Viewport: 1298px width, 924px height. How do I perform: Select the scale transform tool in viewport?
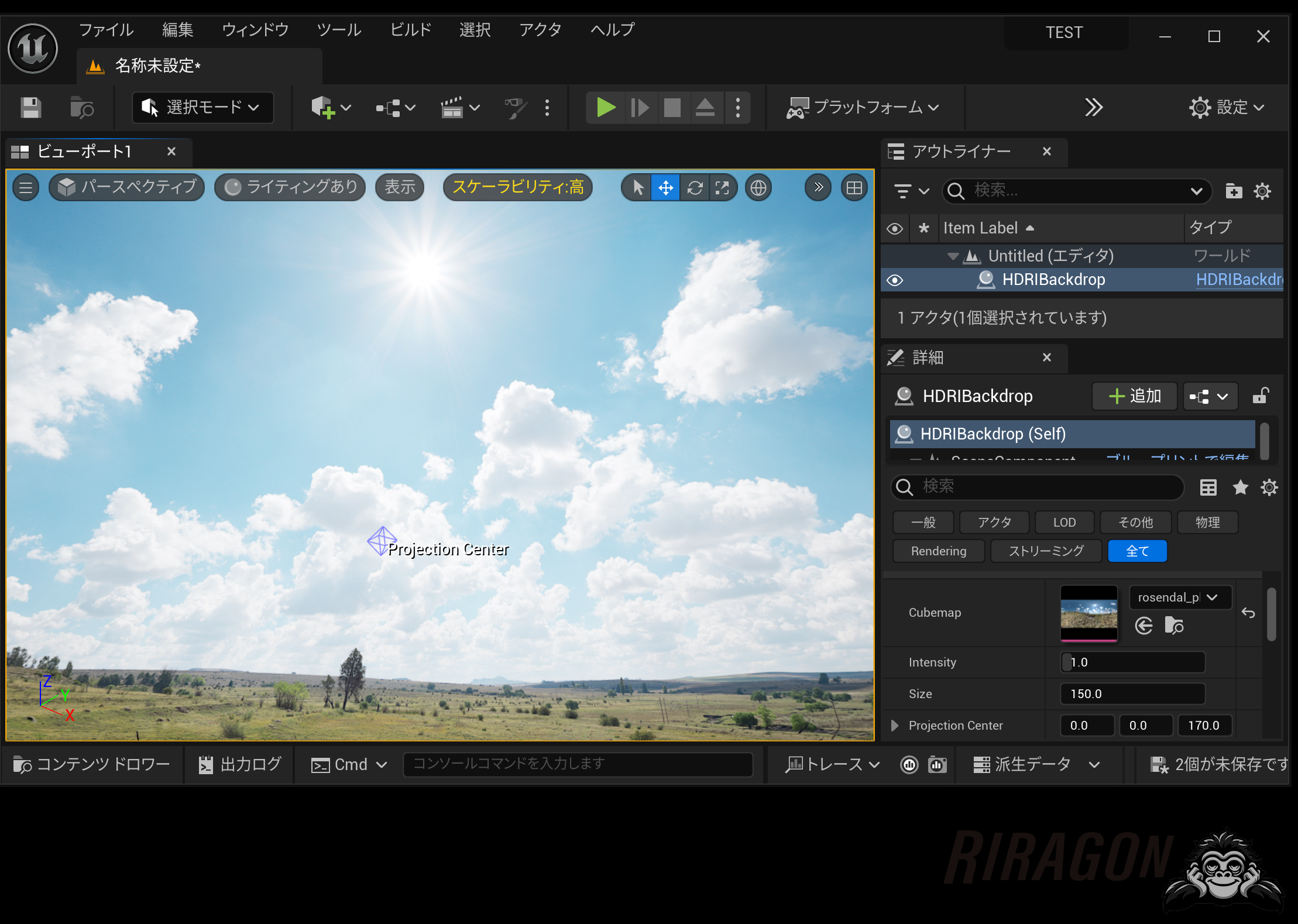pyautogui.click(x=723, y=188)
